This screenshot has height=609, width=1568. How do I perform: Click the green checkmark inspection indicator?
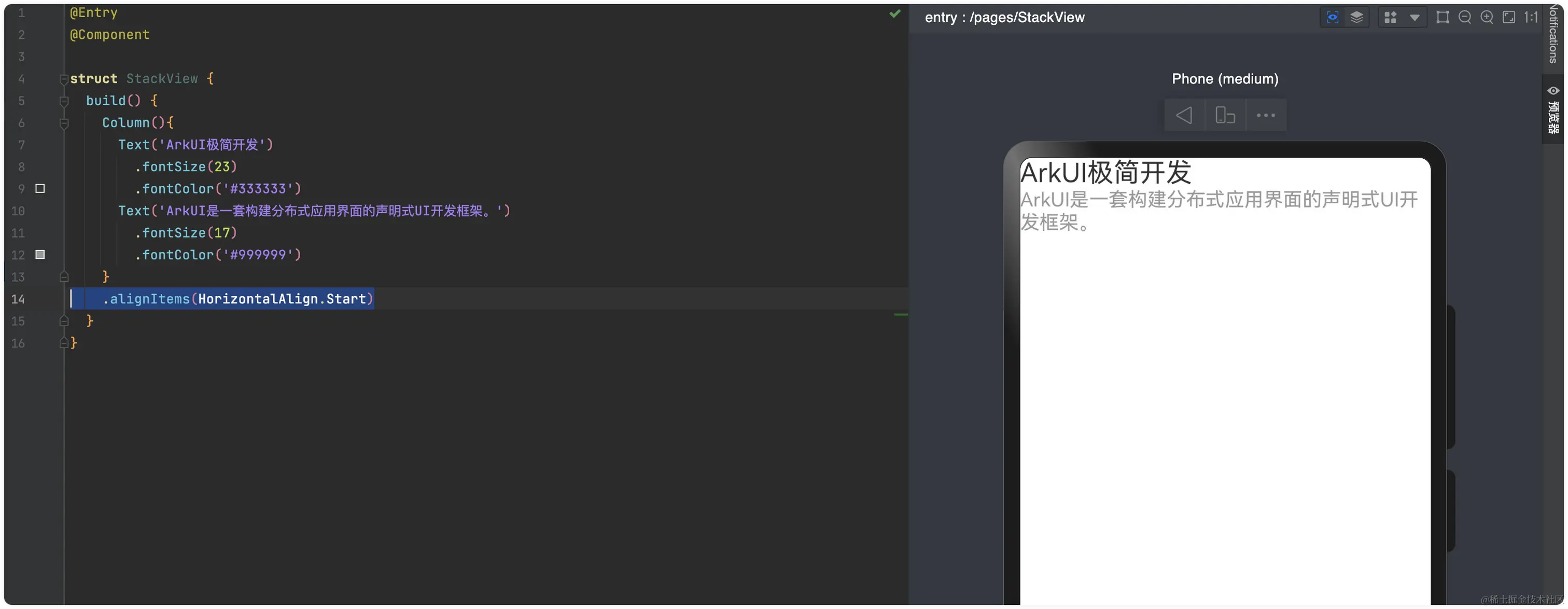click(894, 13)
